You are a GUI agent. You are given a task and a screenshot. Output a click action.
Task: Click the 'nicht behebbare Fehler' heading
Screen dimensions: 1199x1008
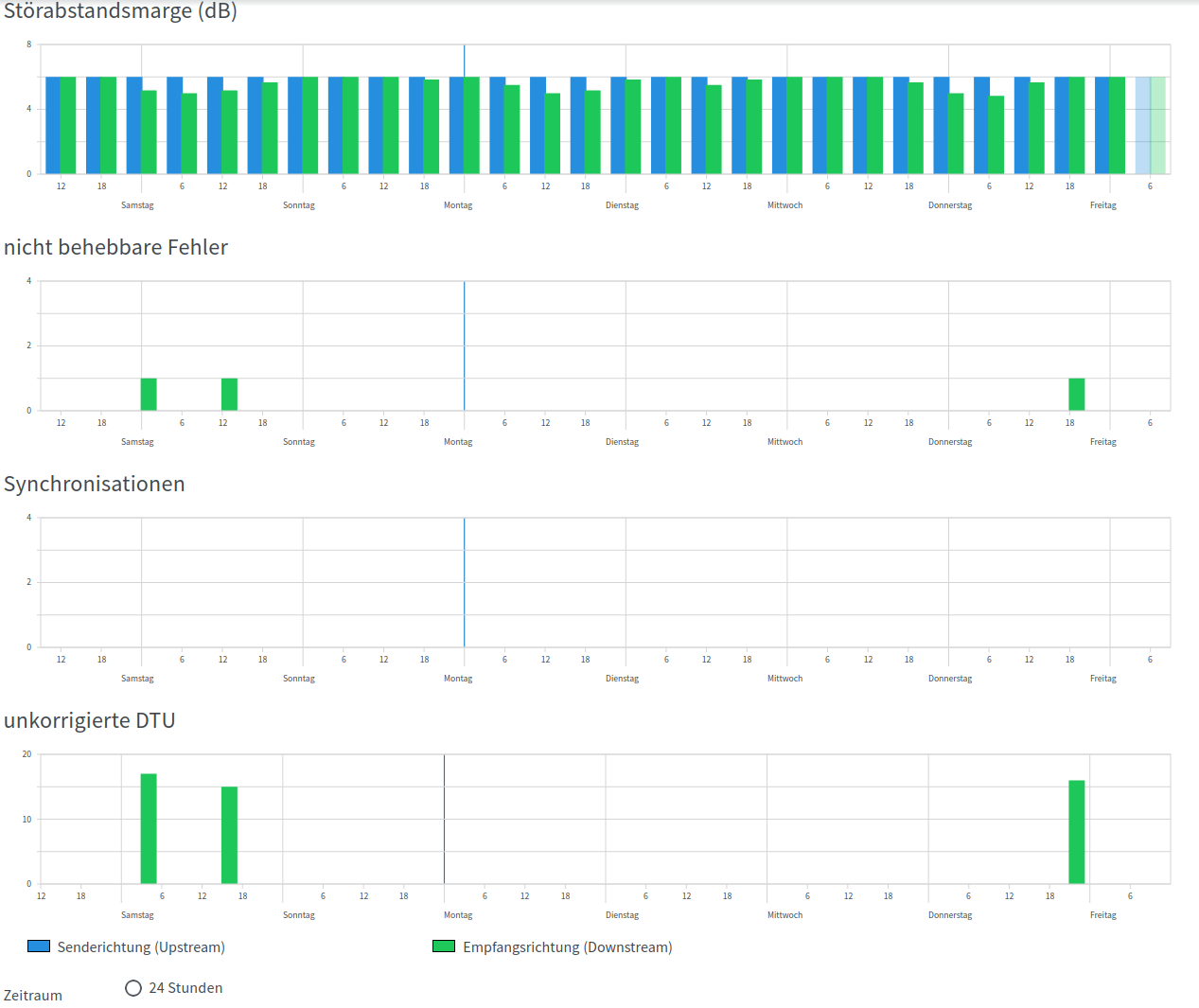coord(115,248)
